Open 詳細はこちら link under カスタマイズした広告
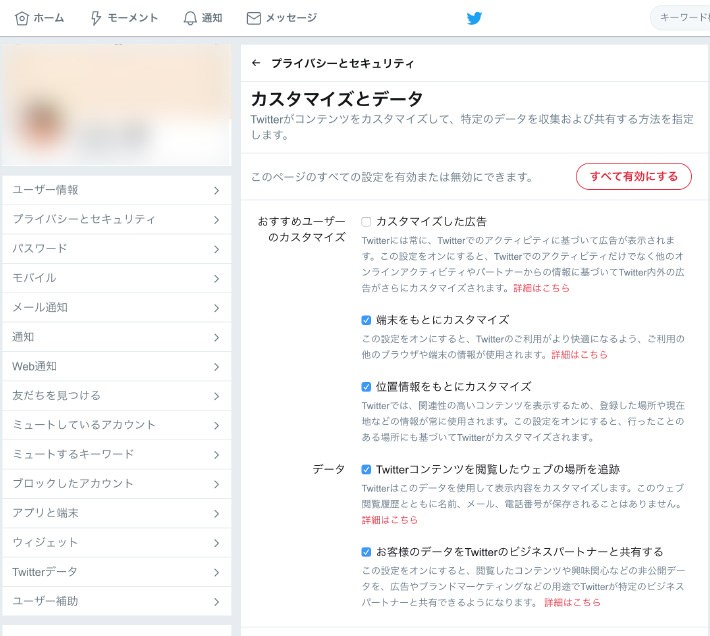710x636 pixels. click(x=541, y=288)
